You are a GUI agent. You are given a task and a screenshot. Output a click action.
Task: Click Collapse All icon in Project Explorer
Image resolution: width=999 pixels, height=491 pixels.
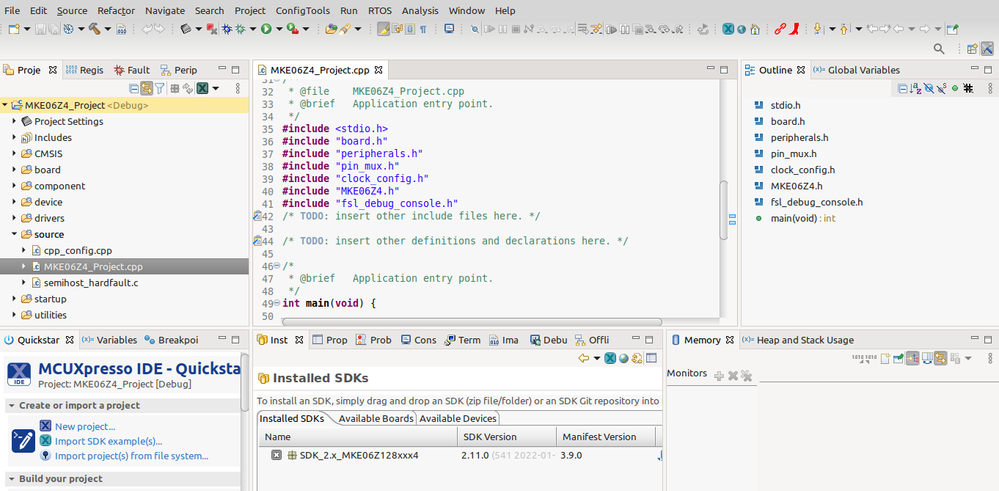[134, 89]
